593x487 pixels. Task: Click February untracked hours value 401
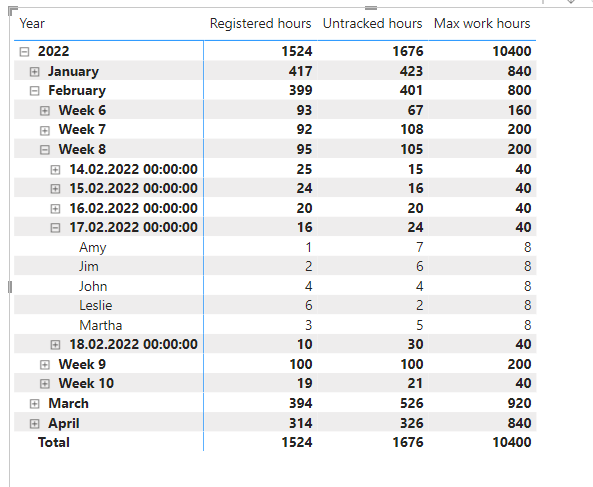tap(411, 90)
